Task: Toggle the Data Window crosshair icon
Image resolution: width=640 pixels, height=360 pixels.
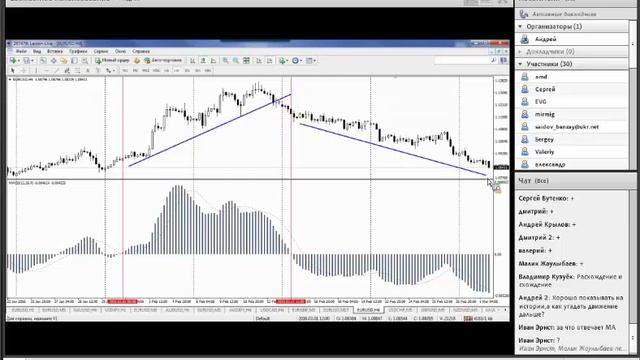Action: pyautogui.click(x=53, y=61)
